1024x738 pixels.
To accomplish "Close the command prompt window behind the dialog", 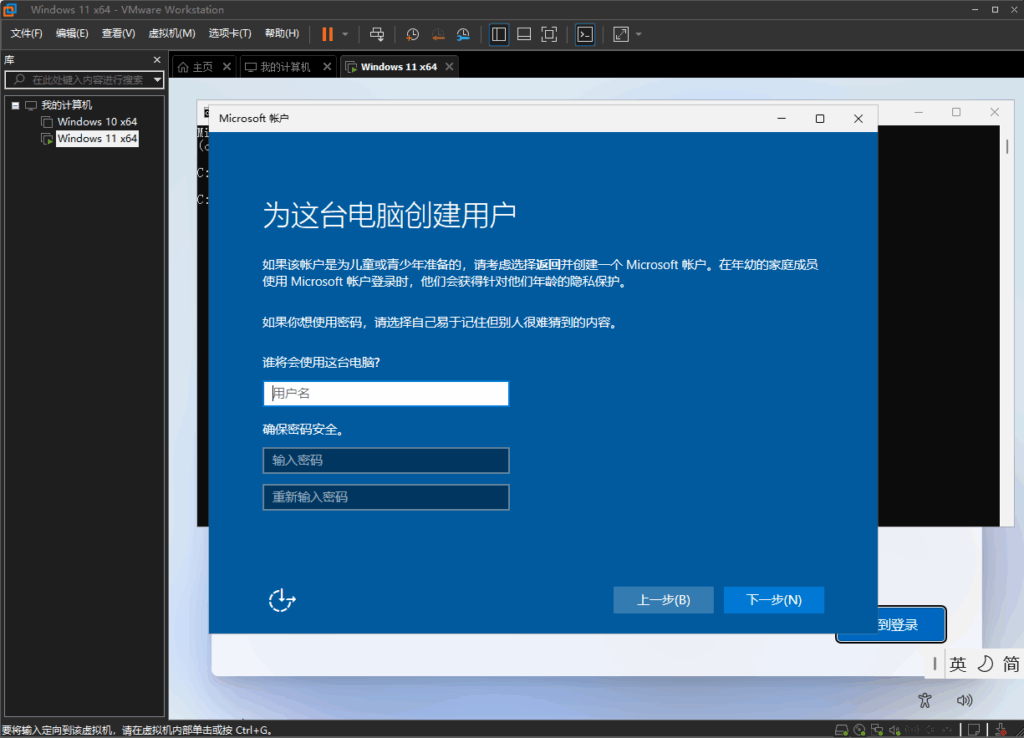I will 995,112.
